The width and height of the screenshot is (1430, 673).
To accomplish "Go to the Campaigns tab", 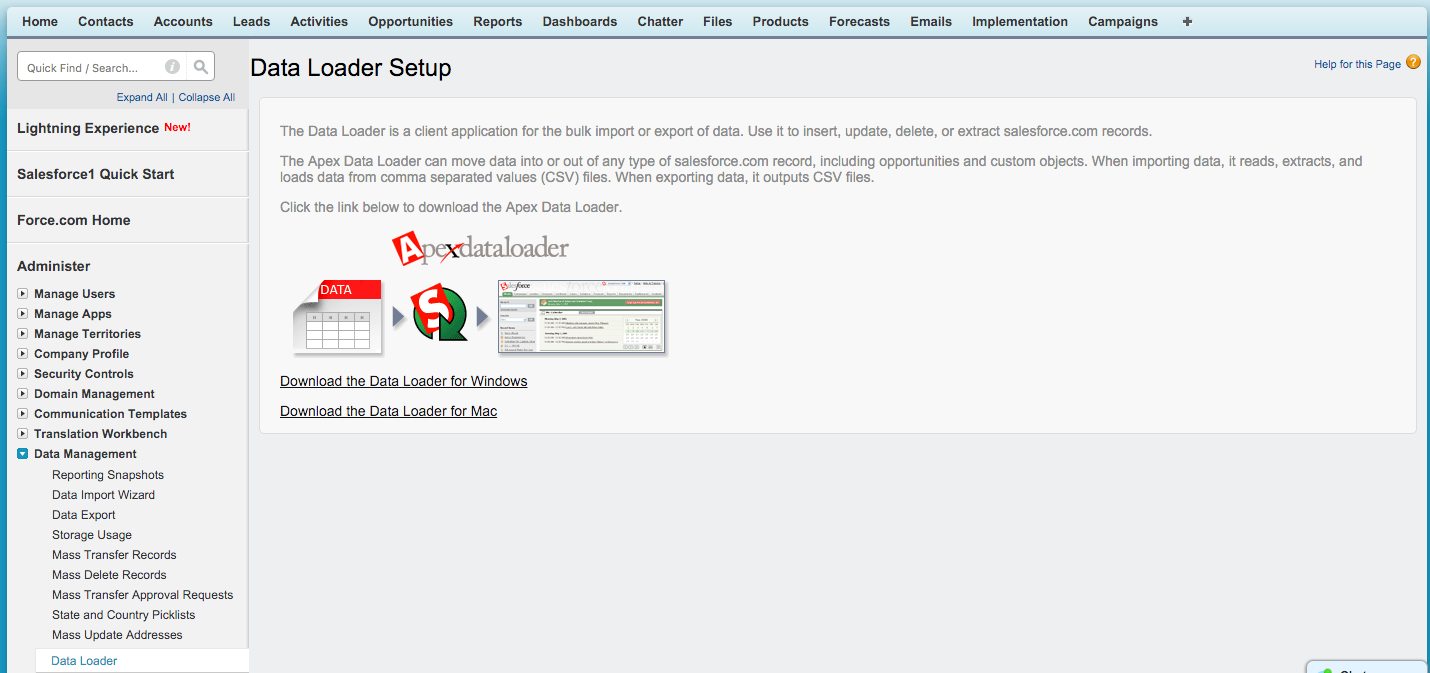I will (x=1123, y=21).
